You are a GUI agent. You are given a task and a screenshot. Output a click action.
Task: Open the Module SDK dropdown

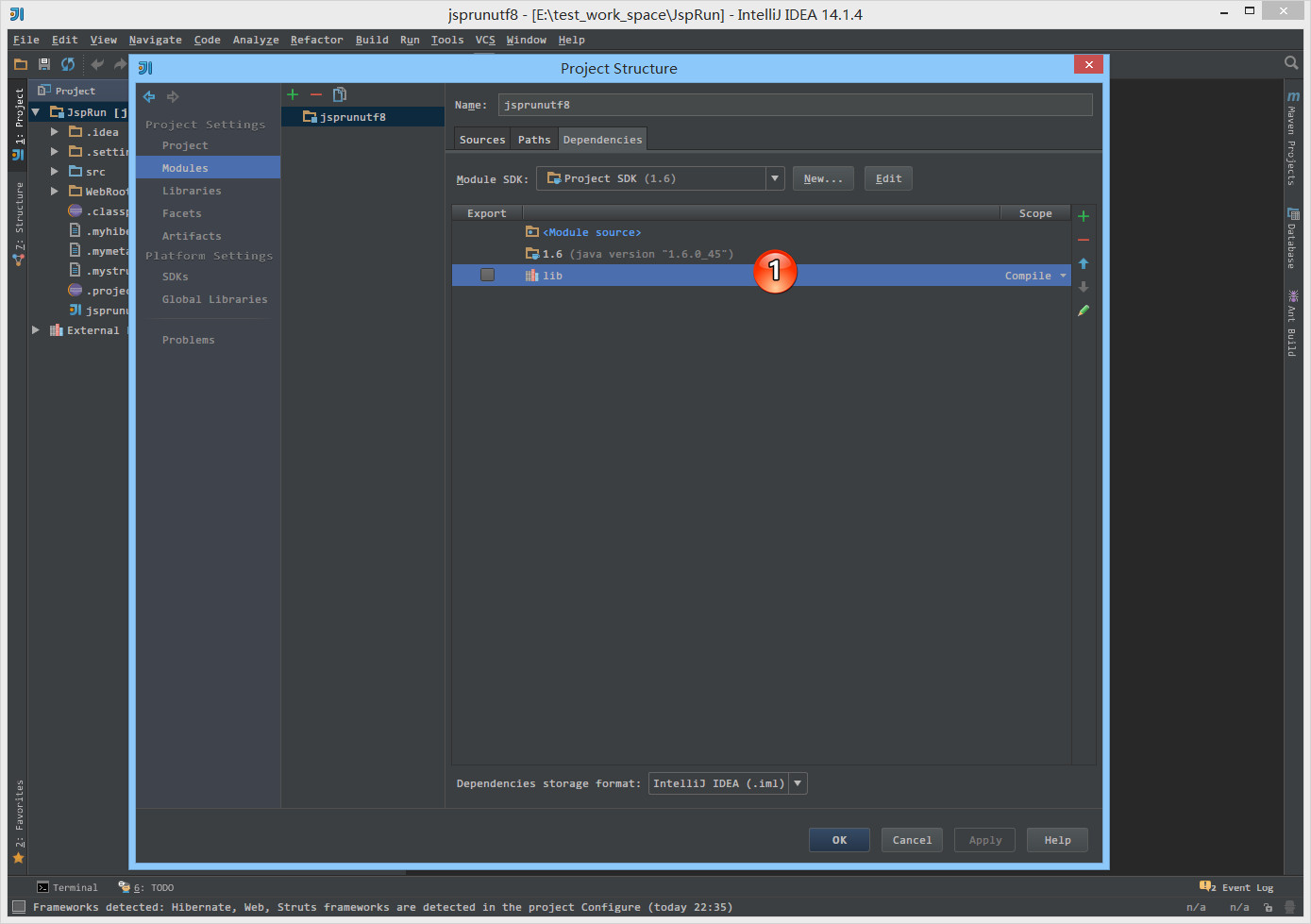[x=774, y=178]
